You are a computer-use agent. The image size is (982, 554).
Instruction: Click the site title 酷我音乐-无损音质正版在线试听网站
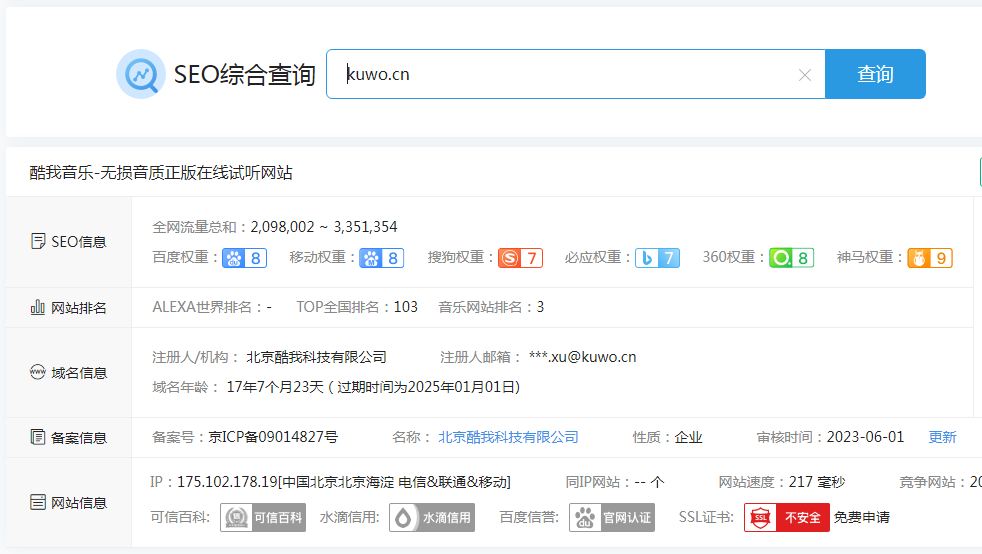pyautogui.click(x=161, y=173)
